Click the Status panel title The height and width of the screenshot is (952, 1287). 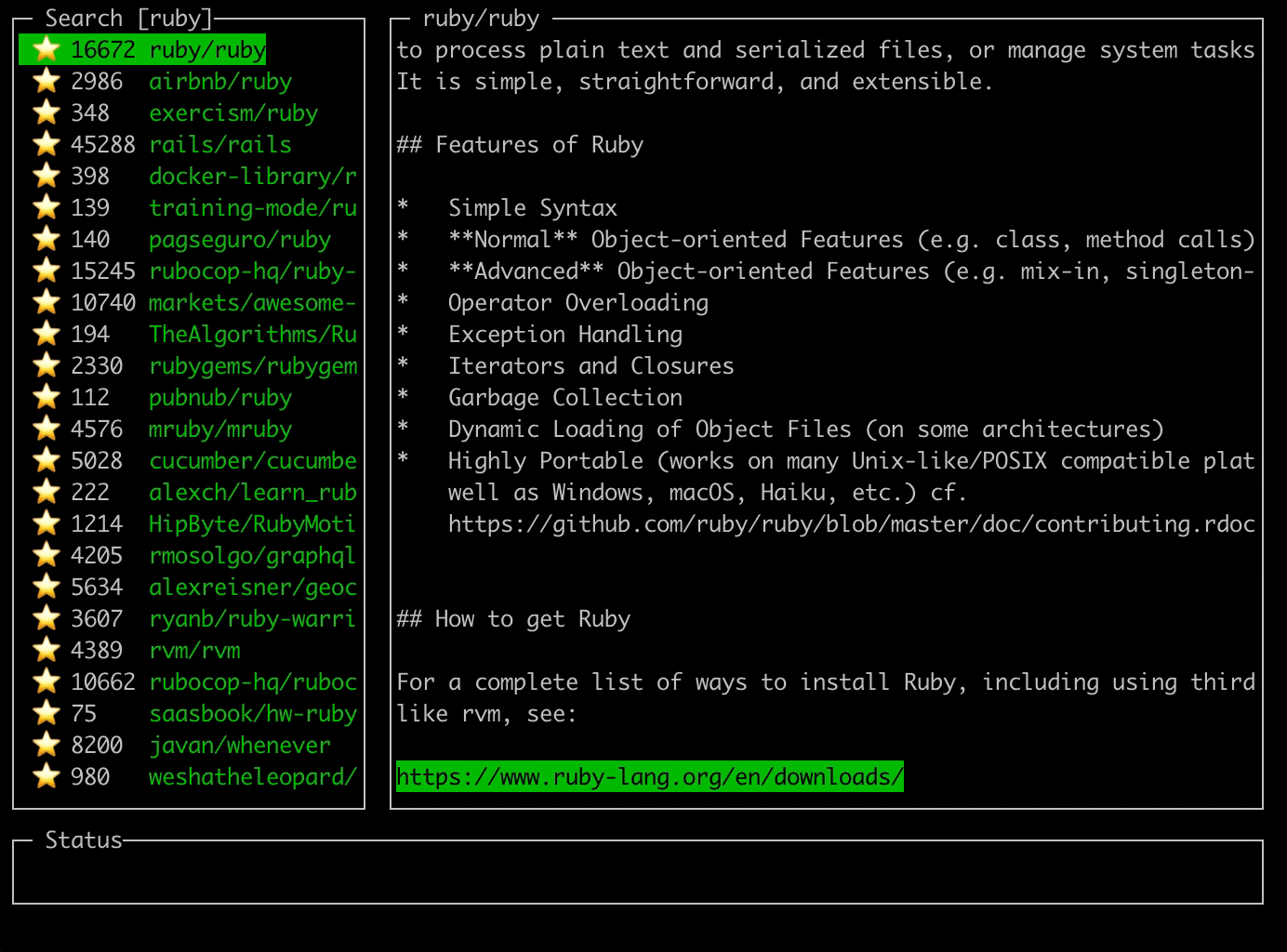84,840
